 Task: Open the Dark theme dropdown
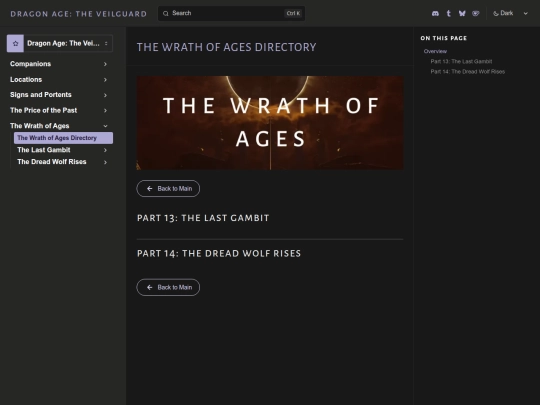(x=511, y=13)
